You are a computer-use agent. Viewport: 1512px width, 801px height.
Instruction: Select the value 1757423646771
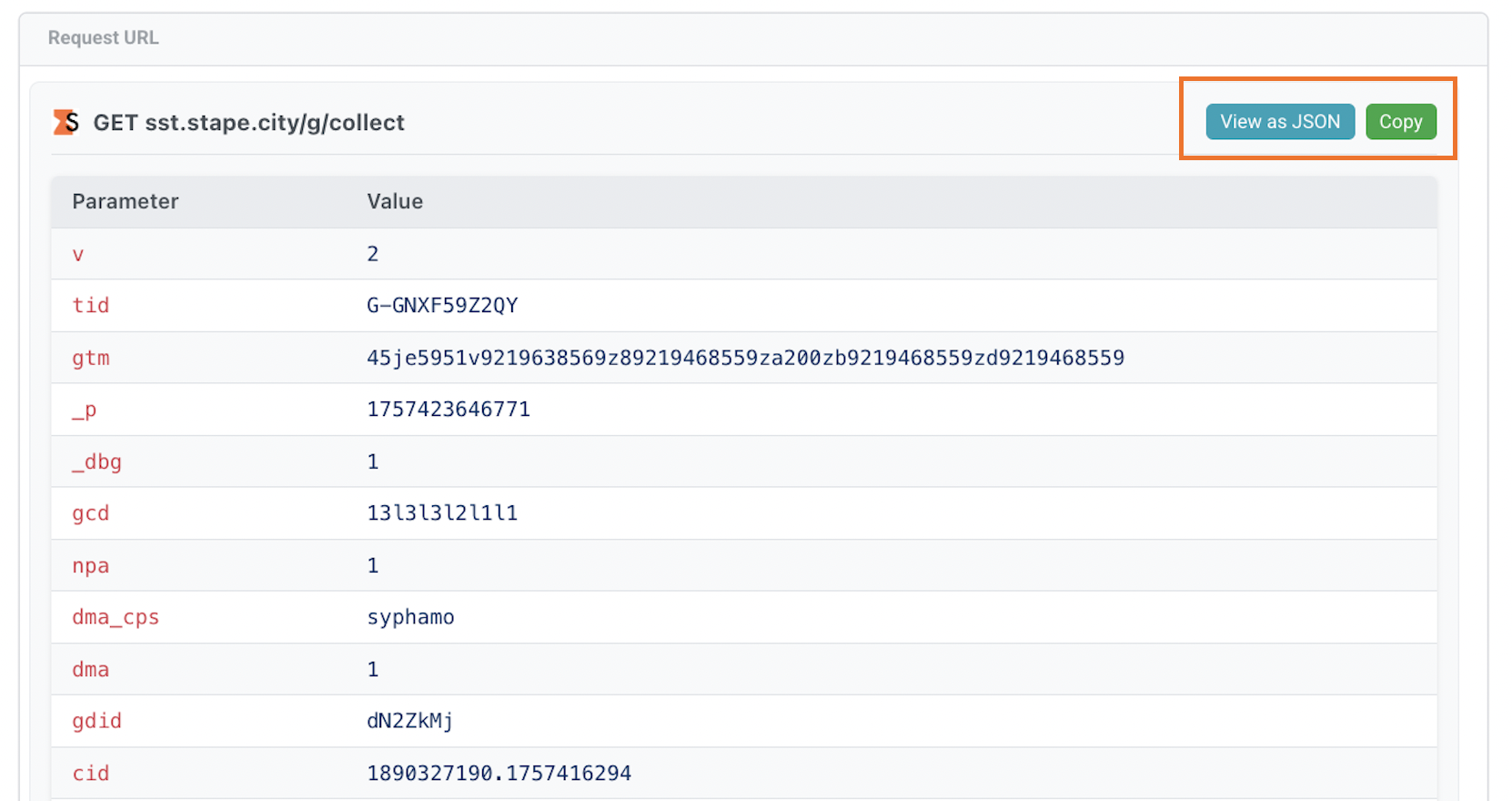[x=449, y=410]
